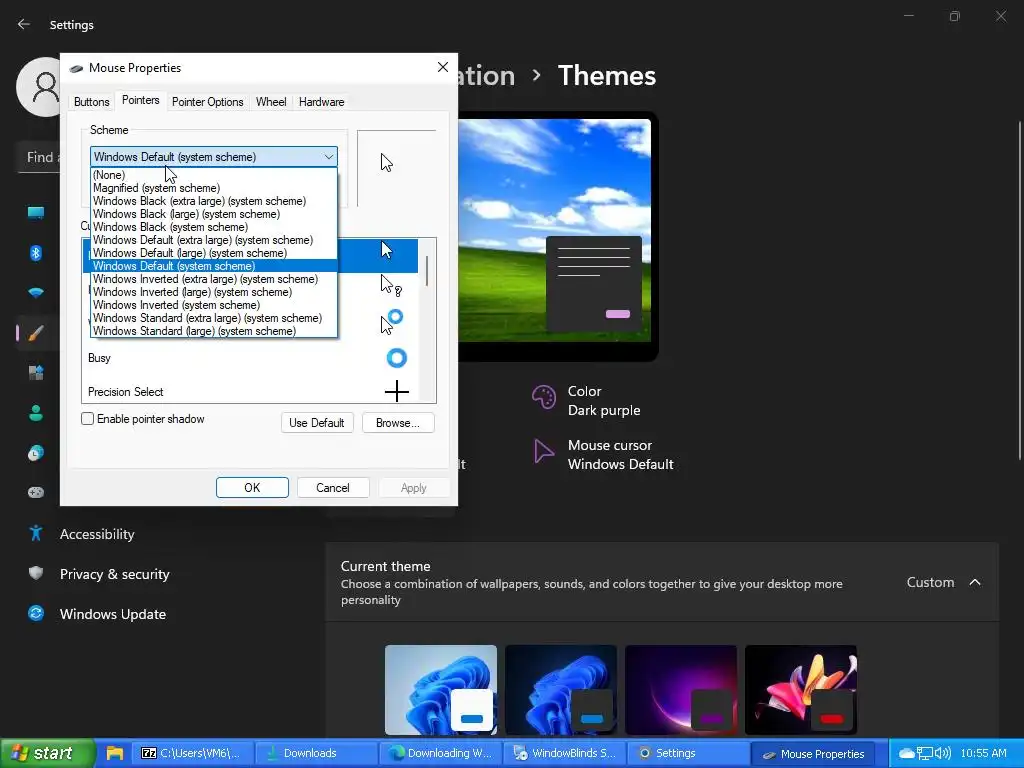The image size is (1024, 768).
Task: Click the volume icon in system tray
Action: tap(942, 753)
